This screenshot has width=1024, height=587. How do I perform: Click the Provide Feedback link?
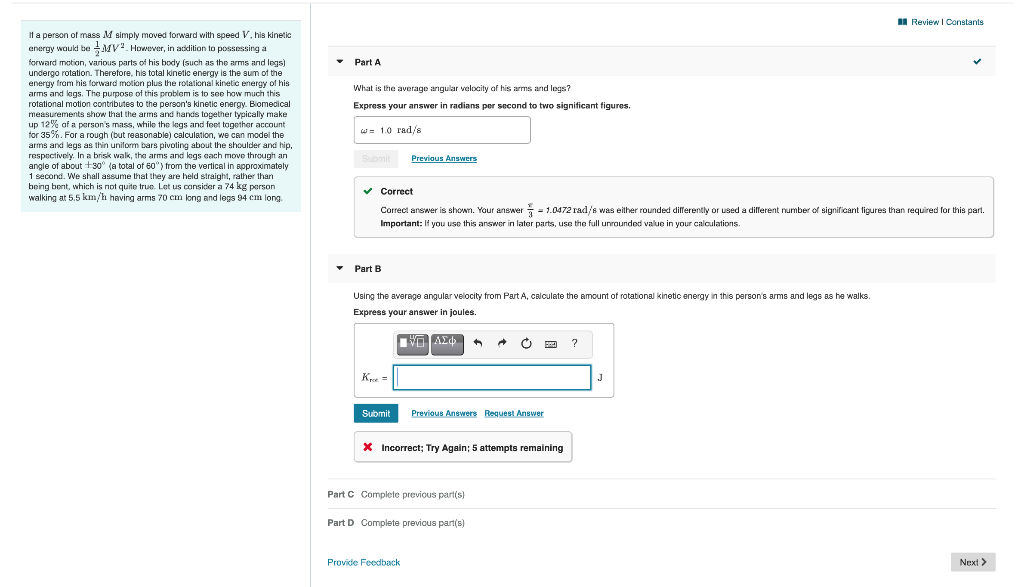[x=363, y=562]
